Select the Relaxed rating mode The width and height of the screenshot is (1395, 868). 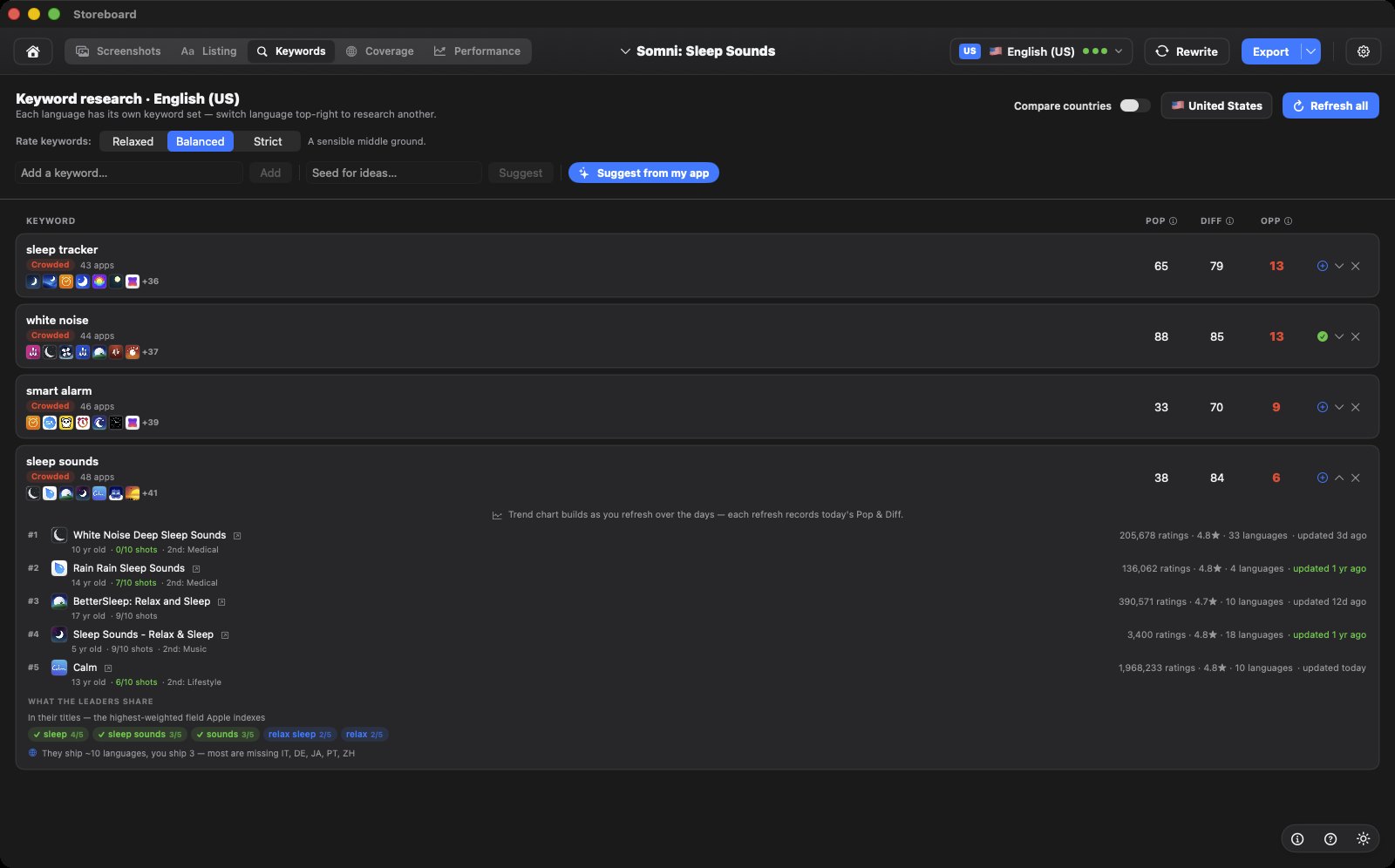(133, 141)
